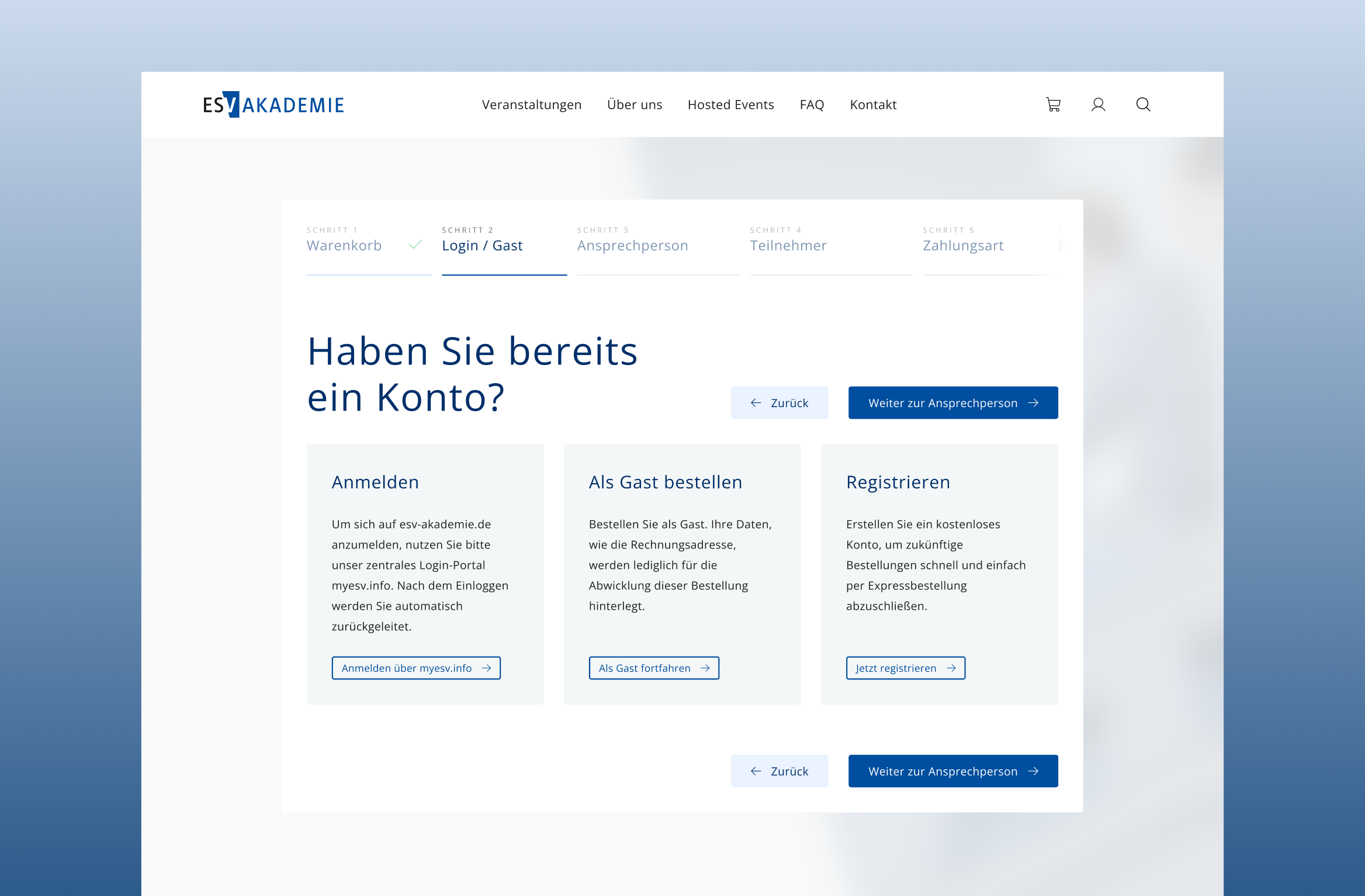Image resolution: width=1365 pixels, height=896 pixels.
Task: Open the Kontakt page
Action: tap(873, 105)
